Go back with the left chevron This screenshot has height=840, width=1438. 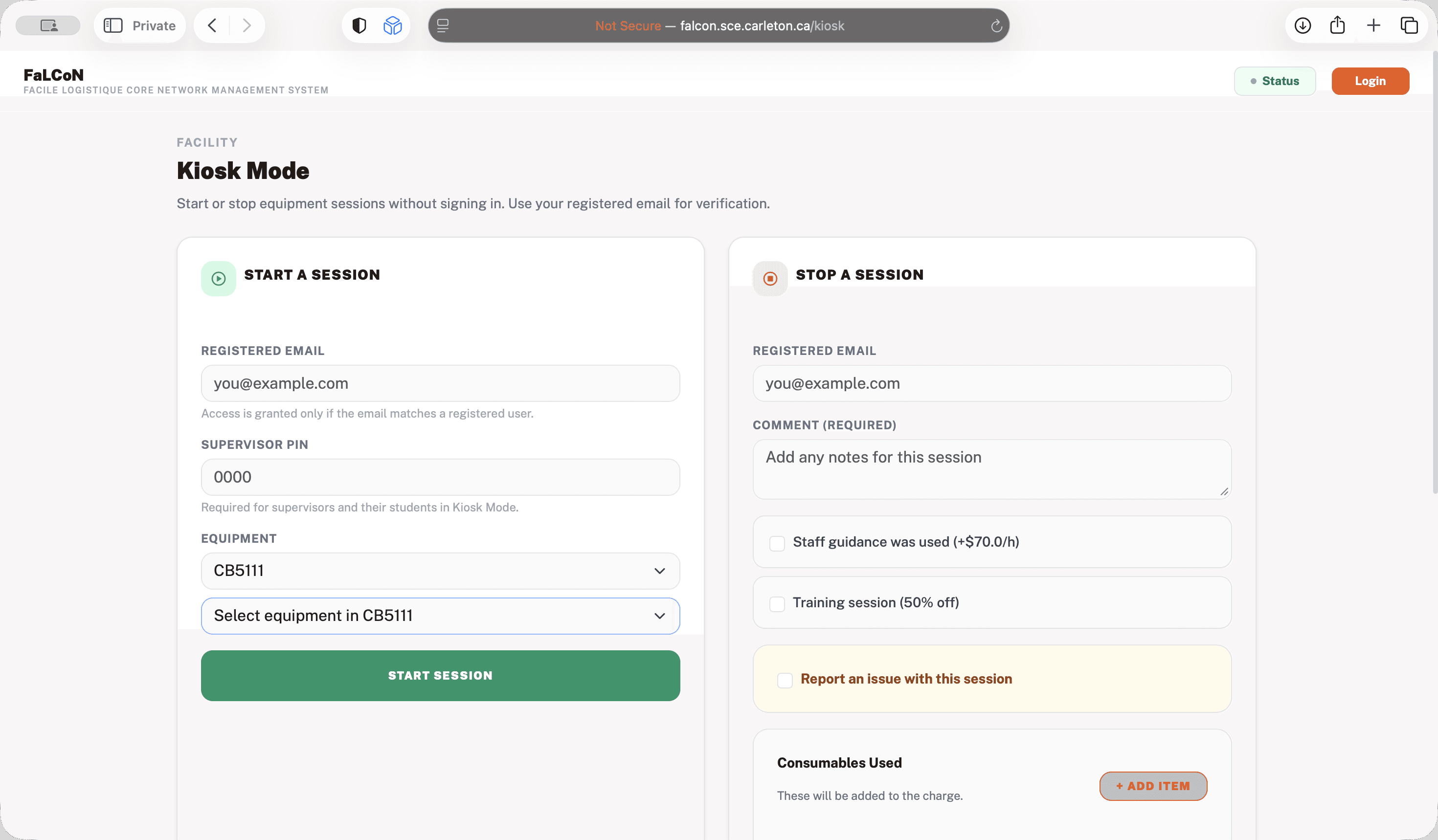click(x=212, y=25)
